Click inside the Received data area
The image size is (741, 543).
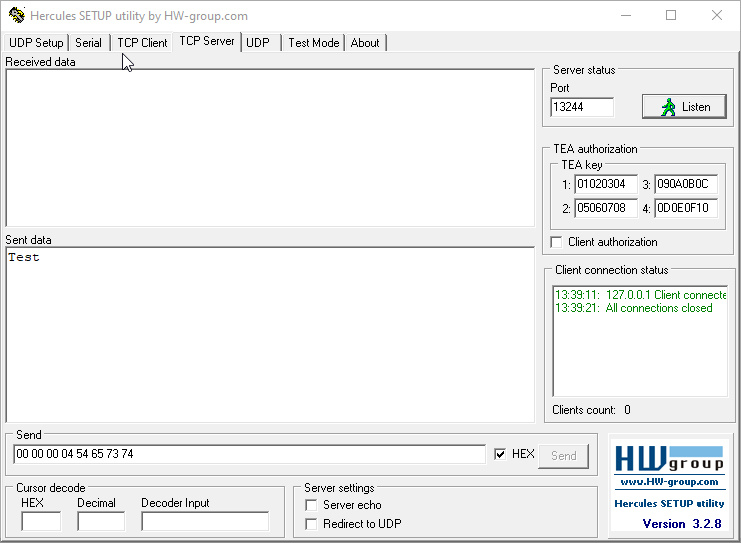coord(270,148)
